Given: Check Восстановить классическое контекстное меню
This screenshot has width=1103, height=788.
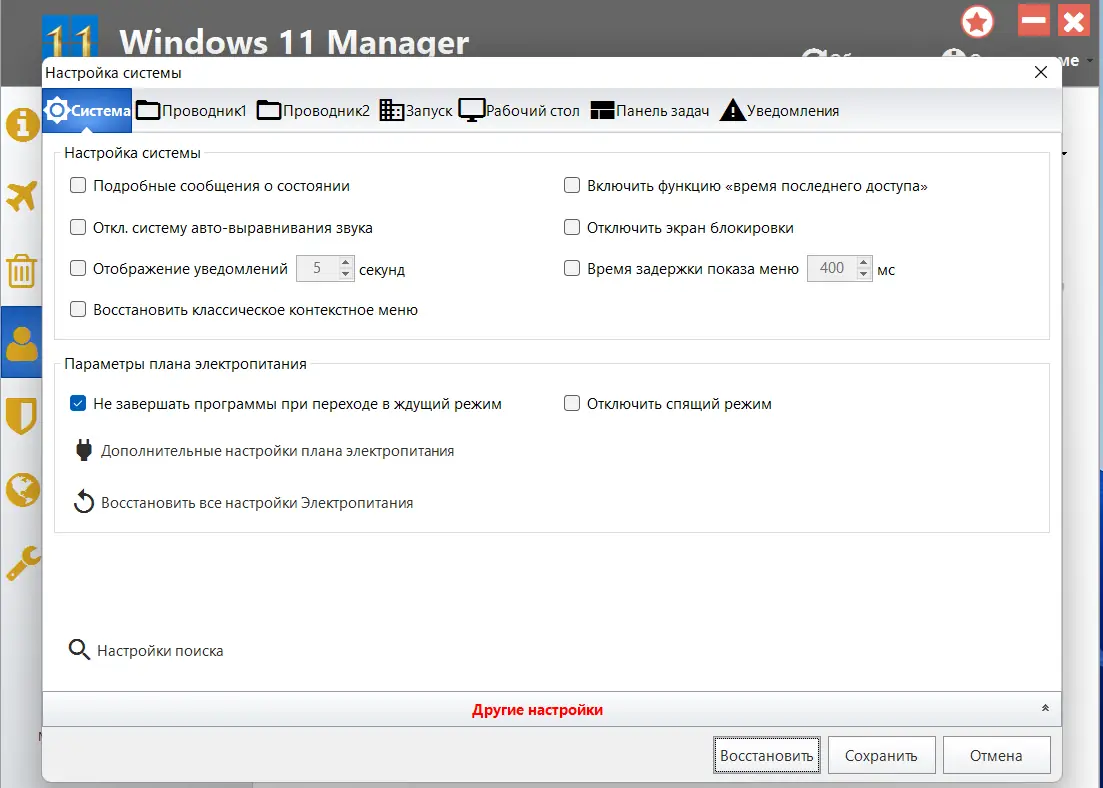Looking at the screenshot, I should [x=78, y=309].
